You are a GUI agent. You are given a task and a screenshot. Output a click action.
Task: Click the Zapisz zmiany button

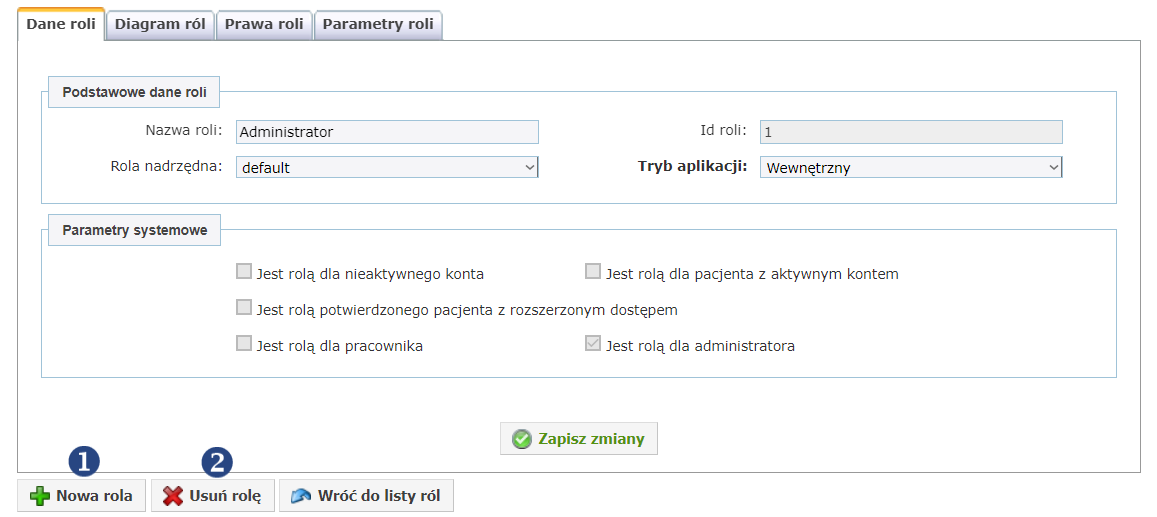(579, 440)
